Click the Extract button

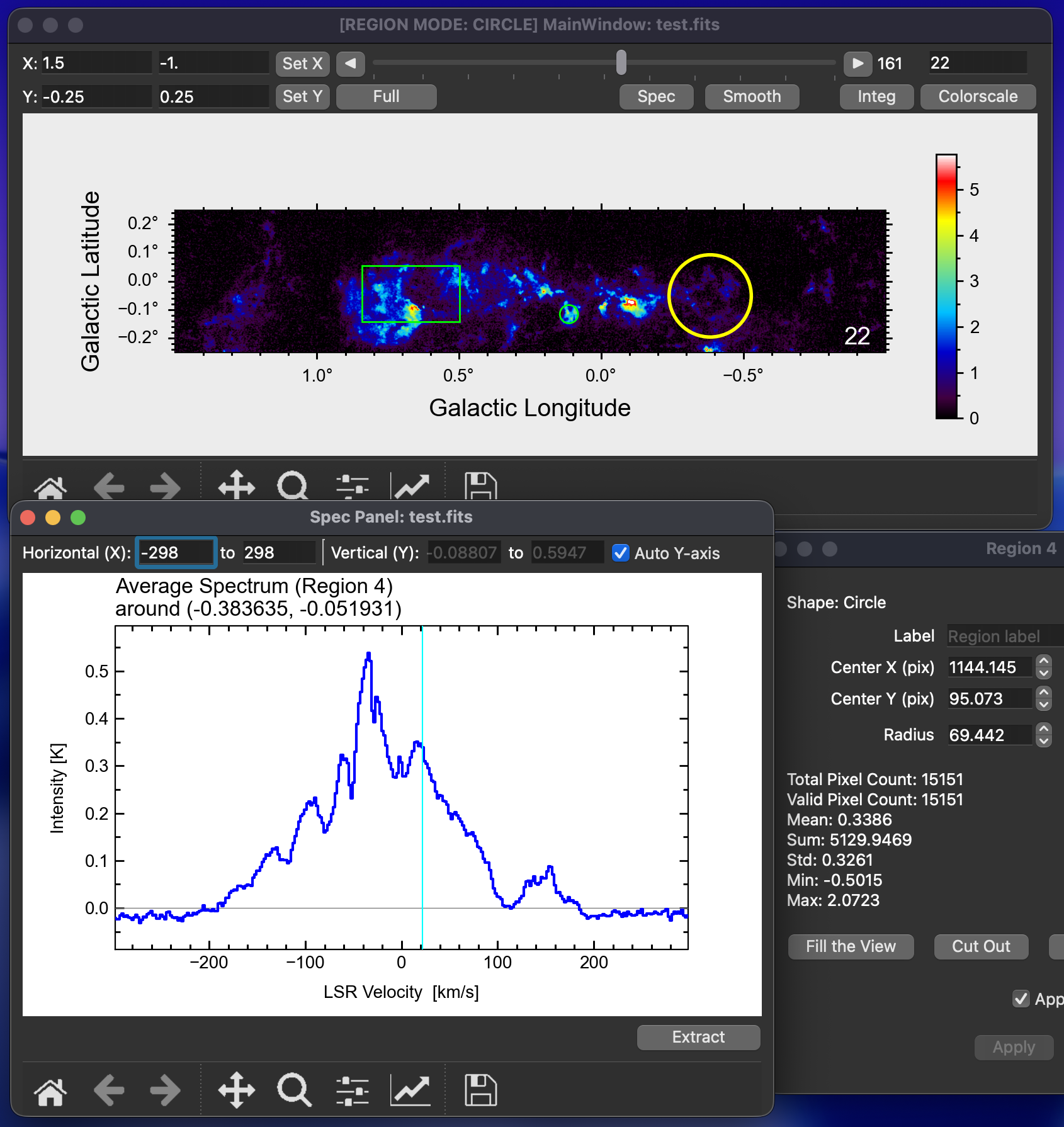[x=698, y=1037]
